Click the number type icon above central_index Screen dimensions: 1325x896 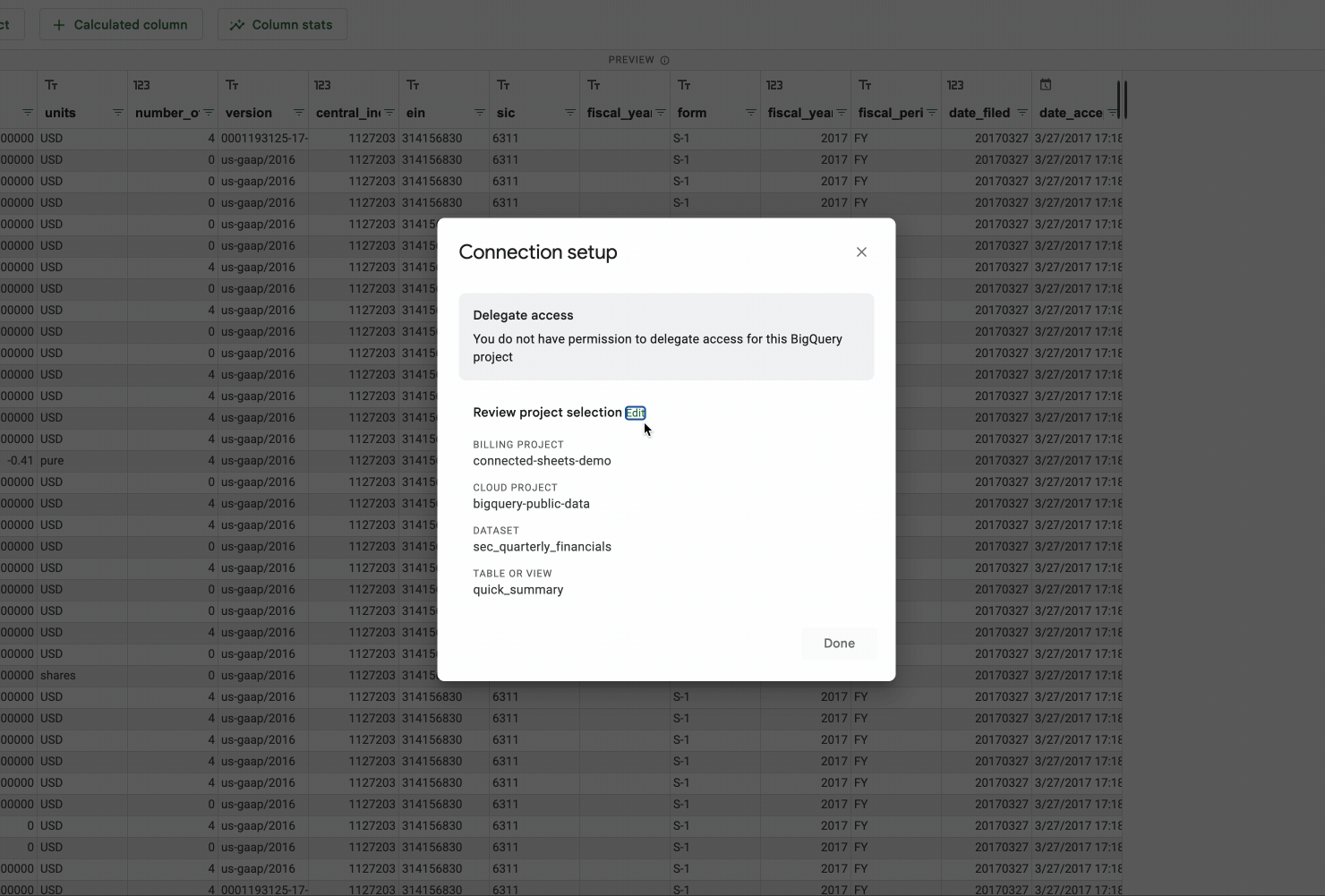[x=322, y=85]
